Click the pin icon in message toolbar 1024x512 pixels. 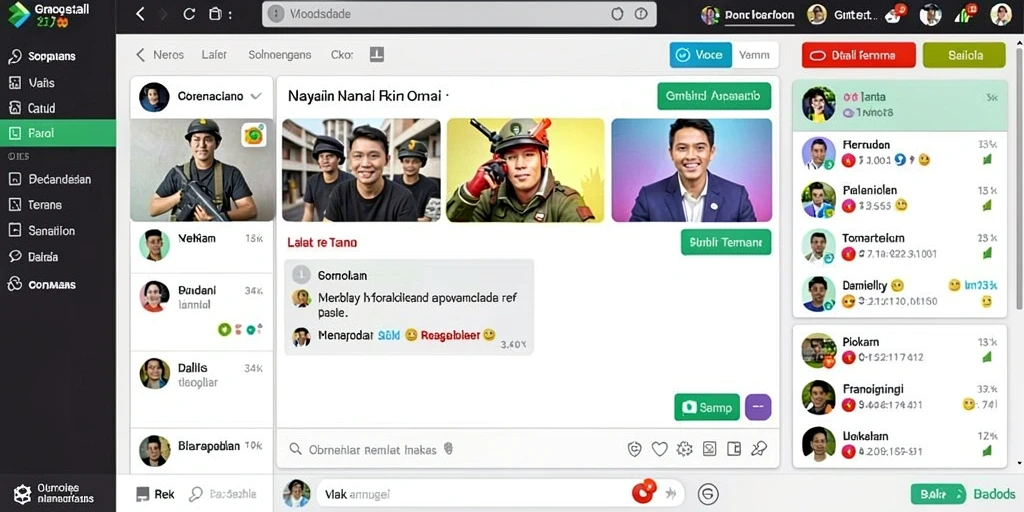(x=759, y=449)
